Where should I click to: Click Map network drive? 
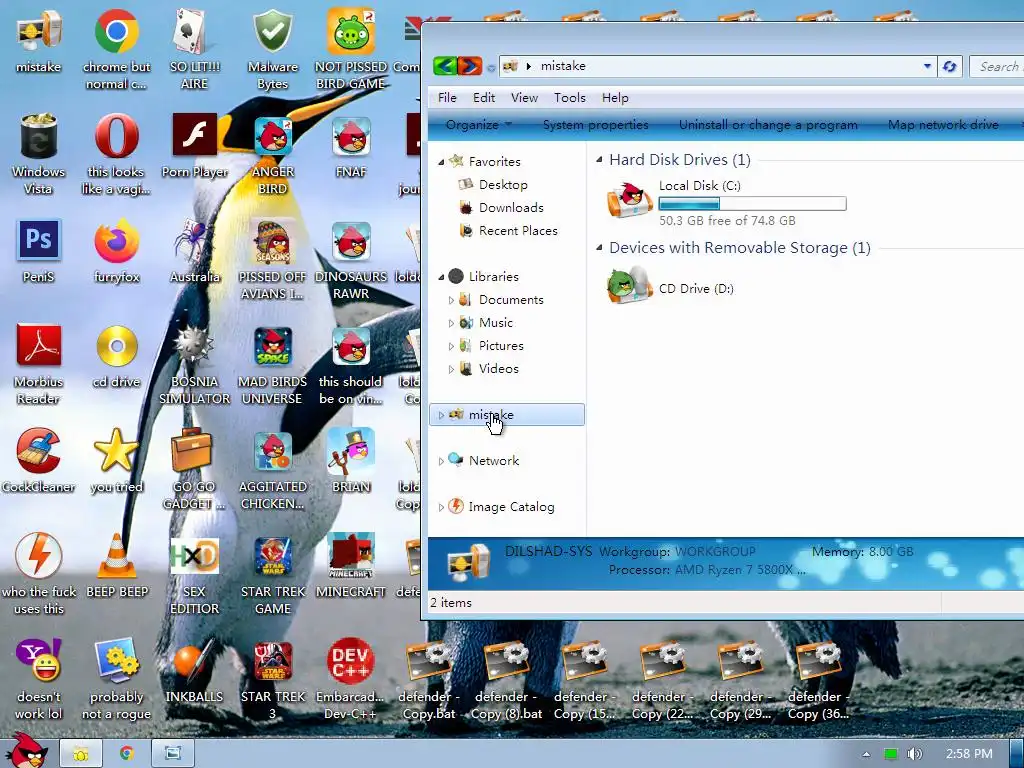(x=943, y=124)
